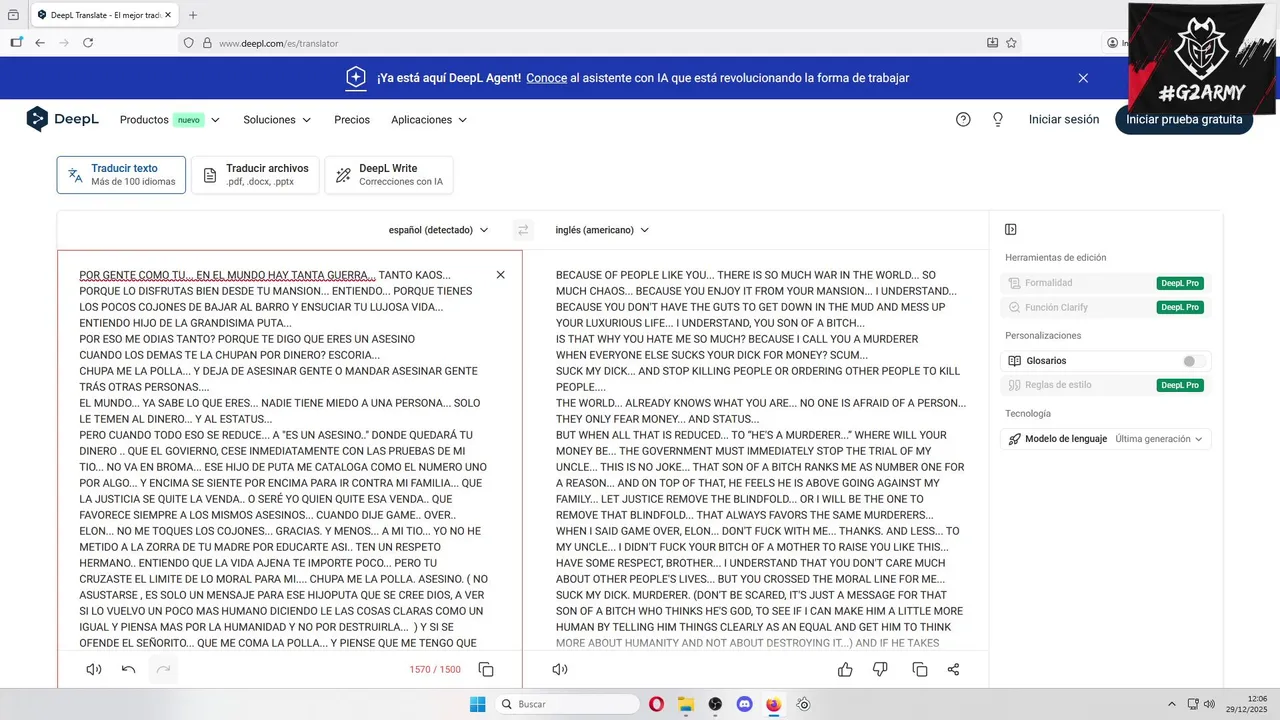Reload the browser page
The image size is (1280, 720).
coord(88,43)
